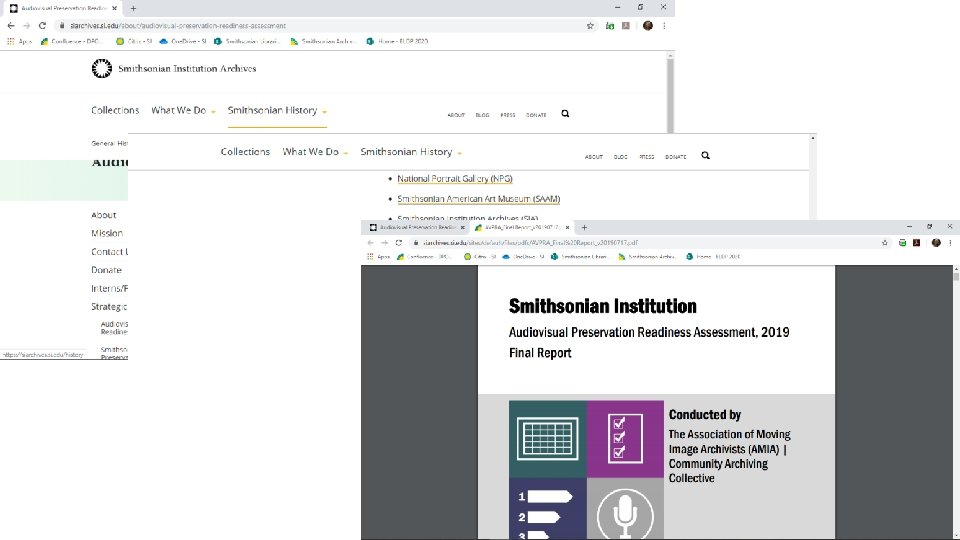Click the bookmark star in the top browser address bar
Viewport: 960px width, 540px height.
click(590, 26)
